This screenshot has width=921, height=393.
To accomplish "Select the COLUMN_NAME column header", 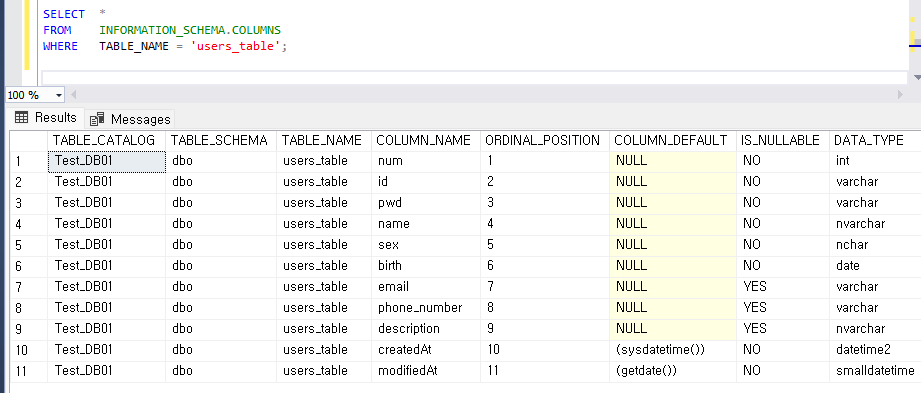I will point(426,140).
